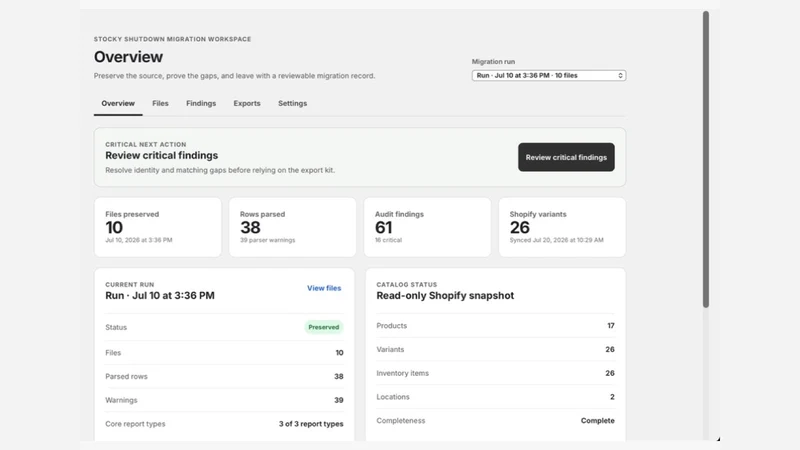Click the Core report types label
The image size is (800, 450).
pyautogui.click(x=135, y=424)
